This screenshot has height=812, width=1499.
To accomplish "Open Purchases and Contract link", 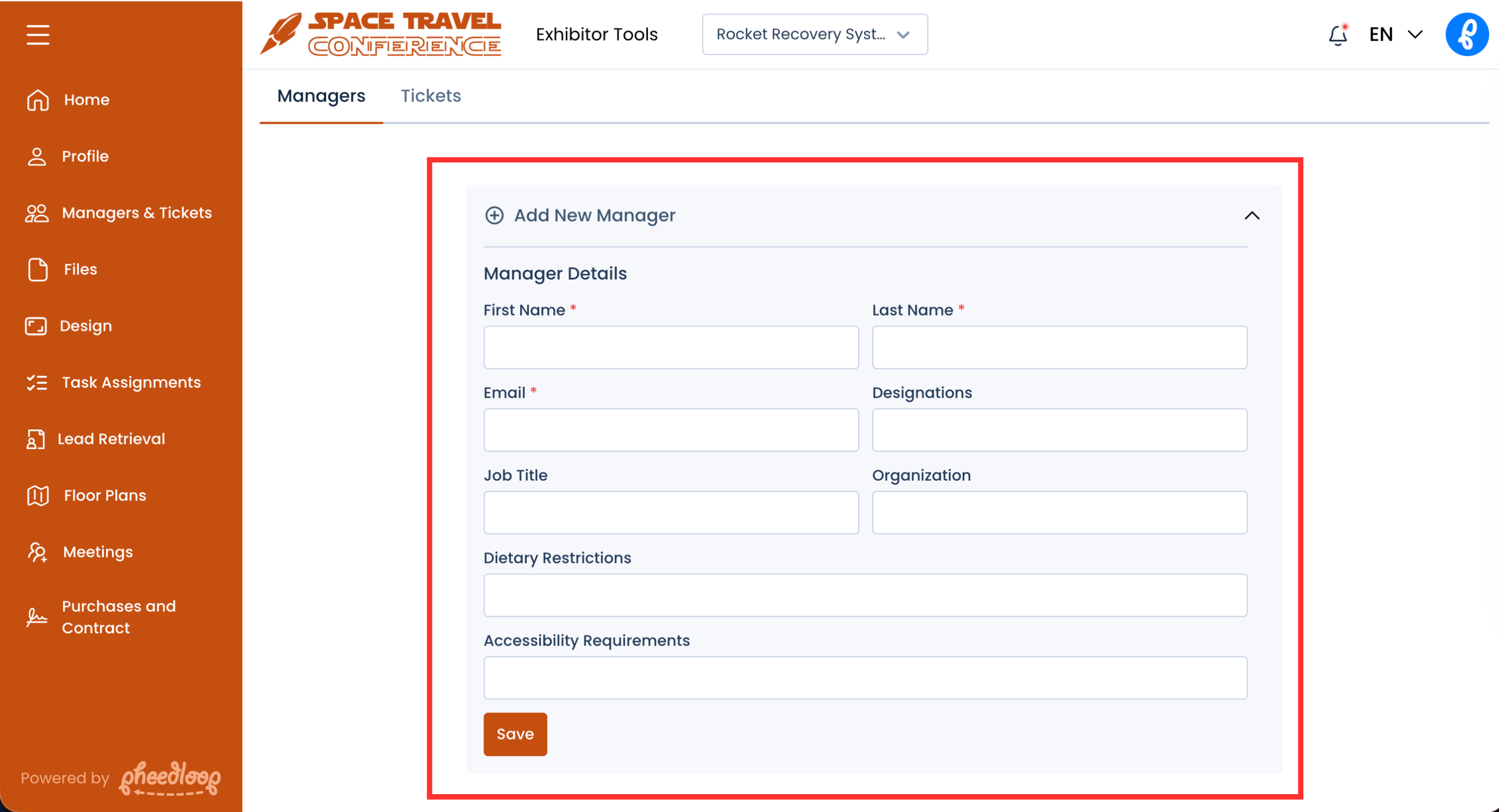I will pos(119,616).
